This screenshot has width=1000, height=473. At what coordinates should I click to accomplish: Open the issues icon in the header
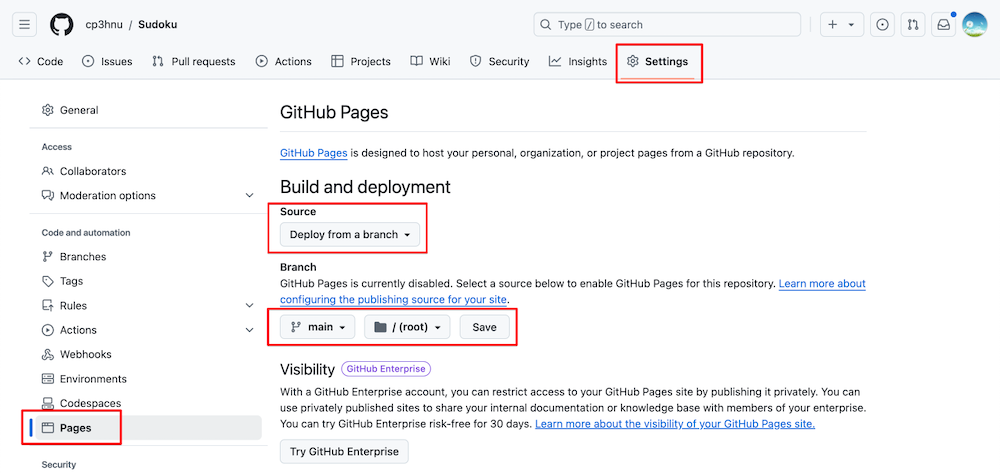coord(883,25)
